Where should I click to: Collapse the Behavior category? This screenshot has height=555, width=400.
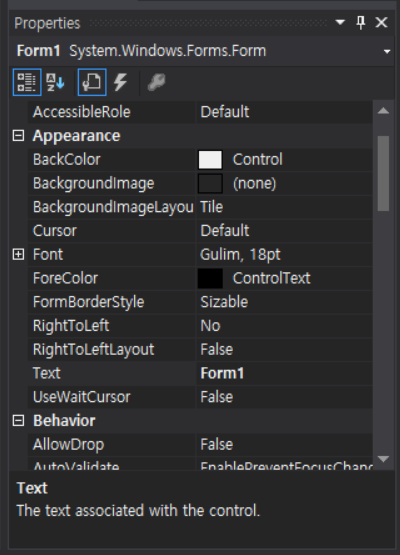coord(18,420)
